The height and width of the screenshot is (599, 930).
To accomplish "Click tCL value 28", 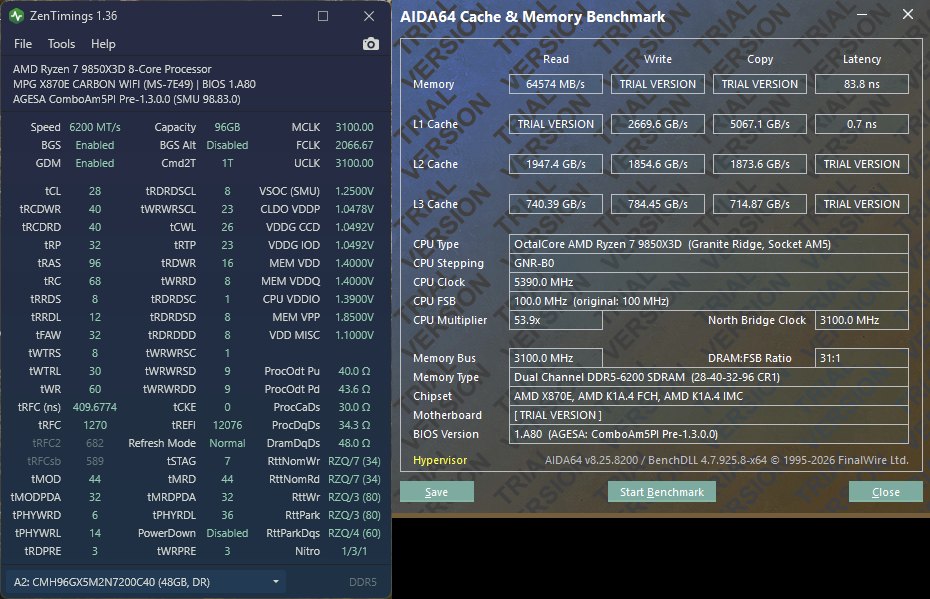I will click(x=95, y=191).
